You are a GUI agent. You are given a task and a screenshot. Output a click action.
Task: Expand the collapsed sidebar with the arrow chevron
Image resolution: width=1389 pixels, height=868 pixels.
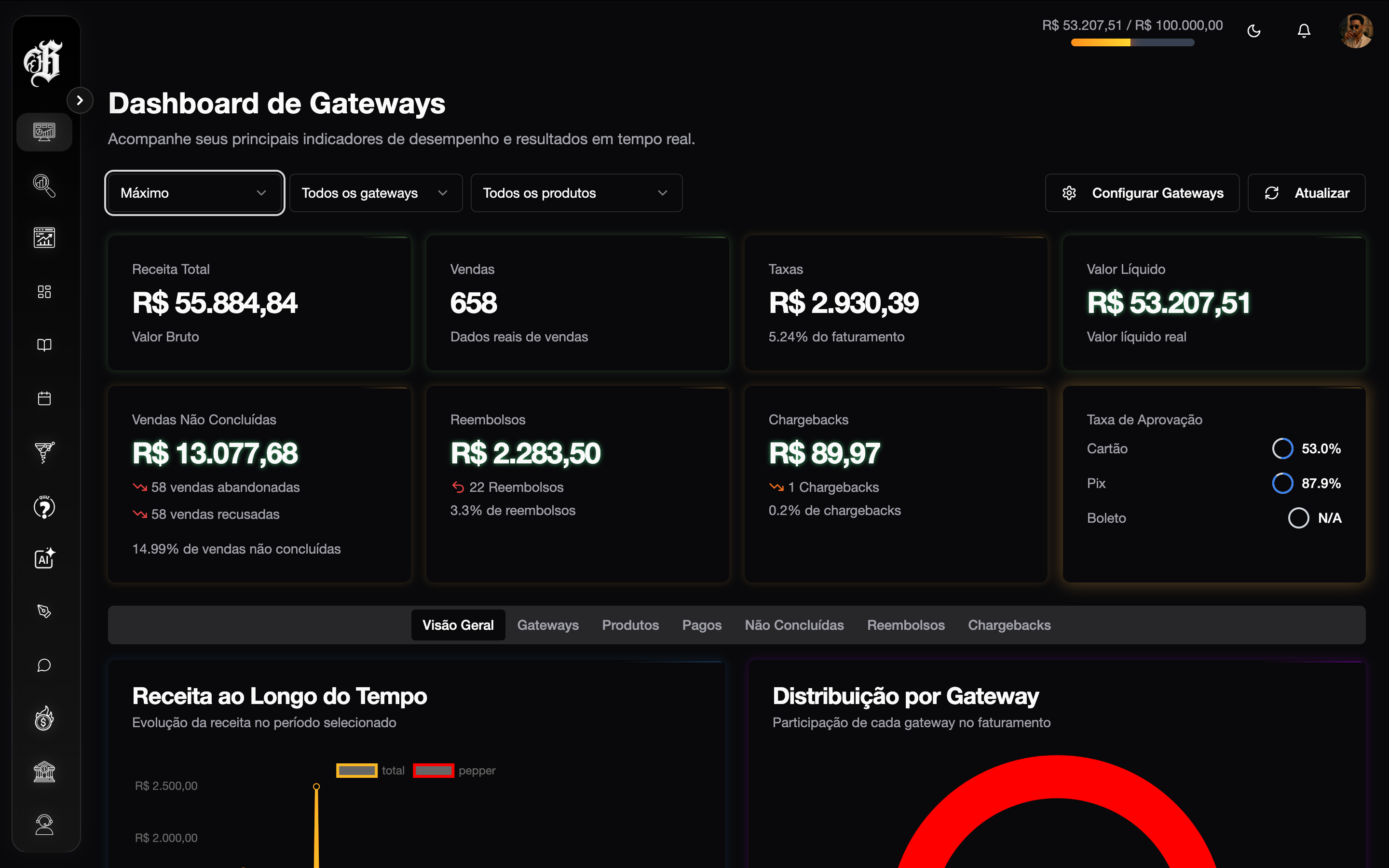pyautogui.click(x=80, y=100)
